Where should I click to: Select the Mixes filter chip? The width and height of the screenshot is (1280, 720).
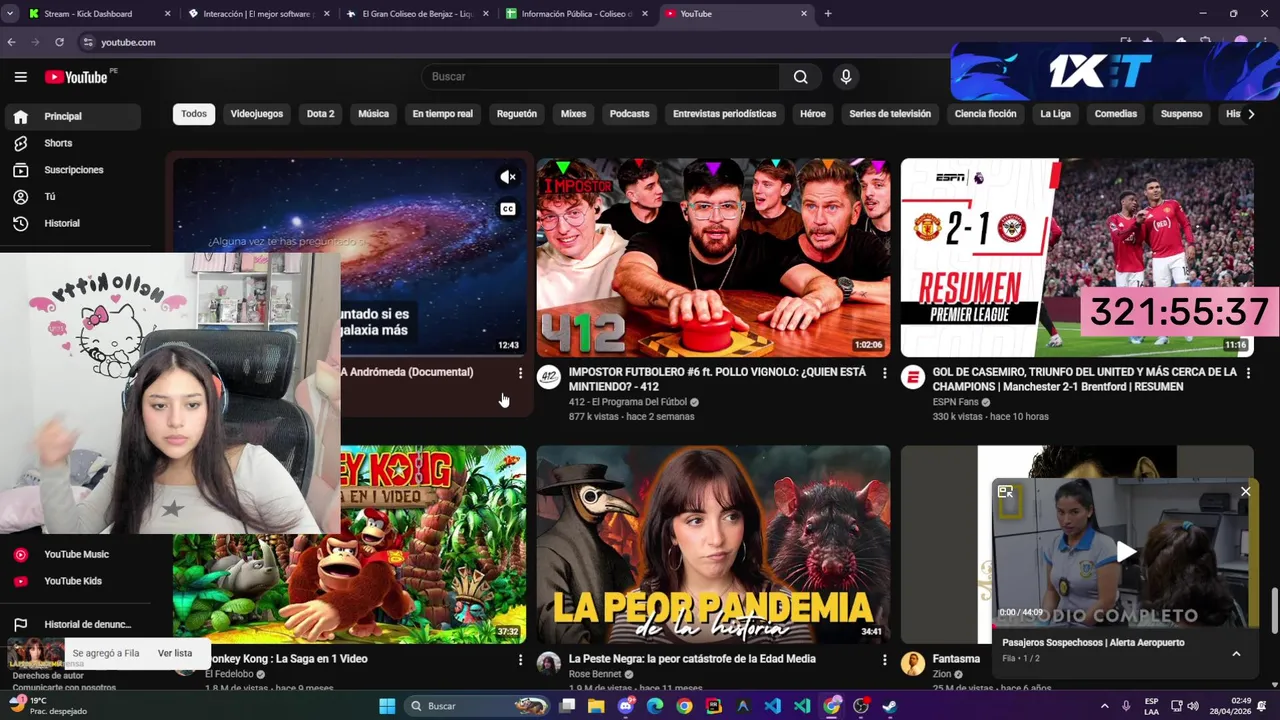(574, 114)
